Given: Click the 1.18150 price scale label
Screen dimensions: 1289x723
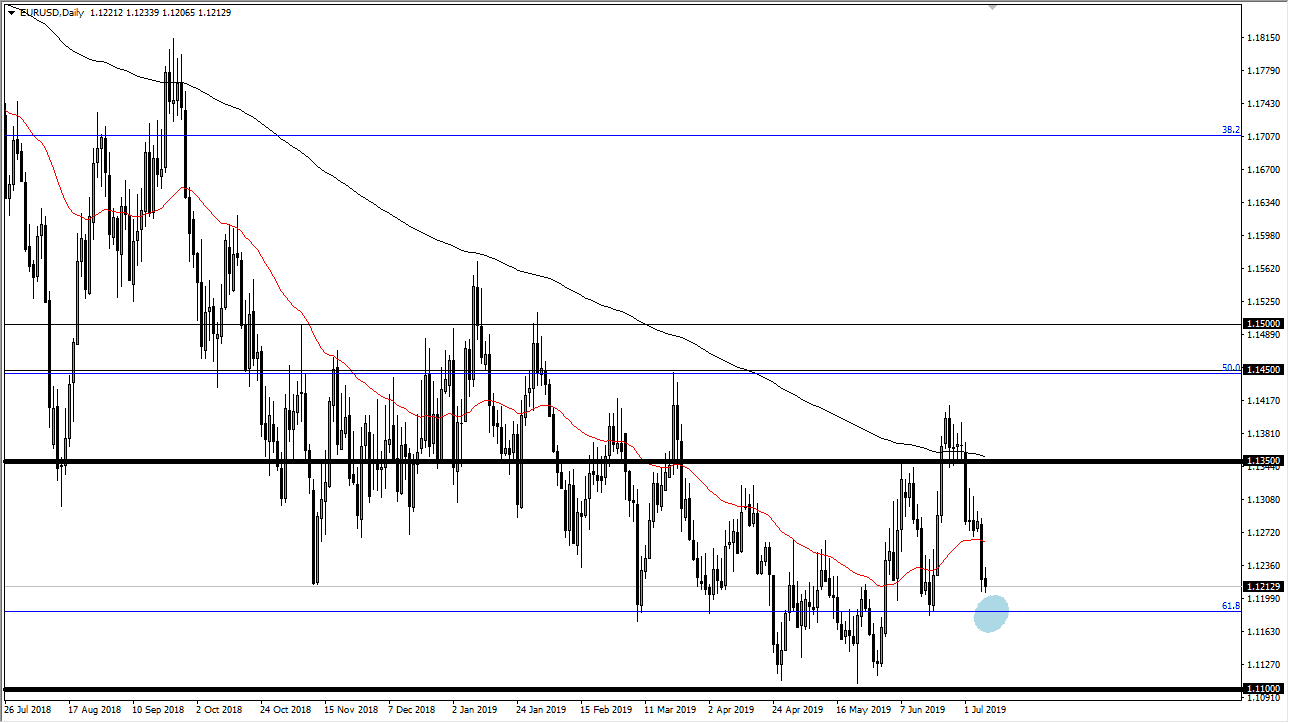Looking at the screenshot, I should [x=1265, y=38].
